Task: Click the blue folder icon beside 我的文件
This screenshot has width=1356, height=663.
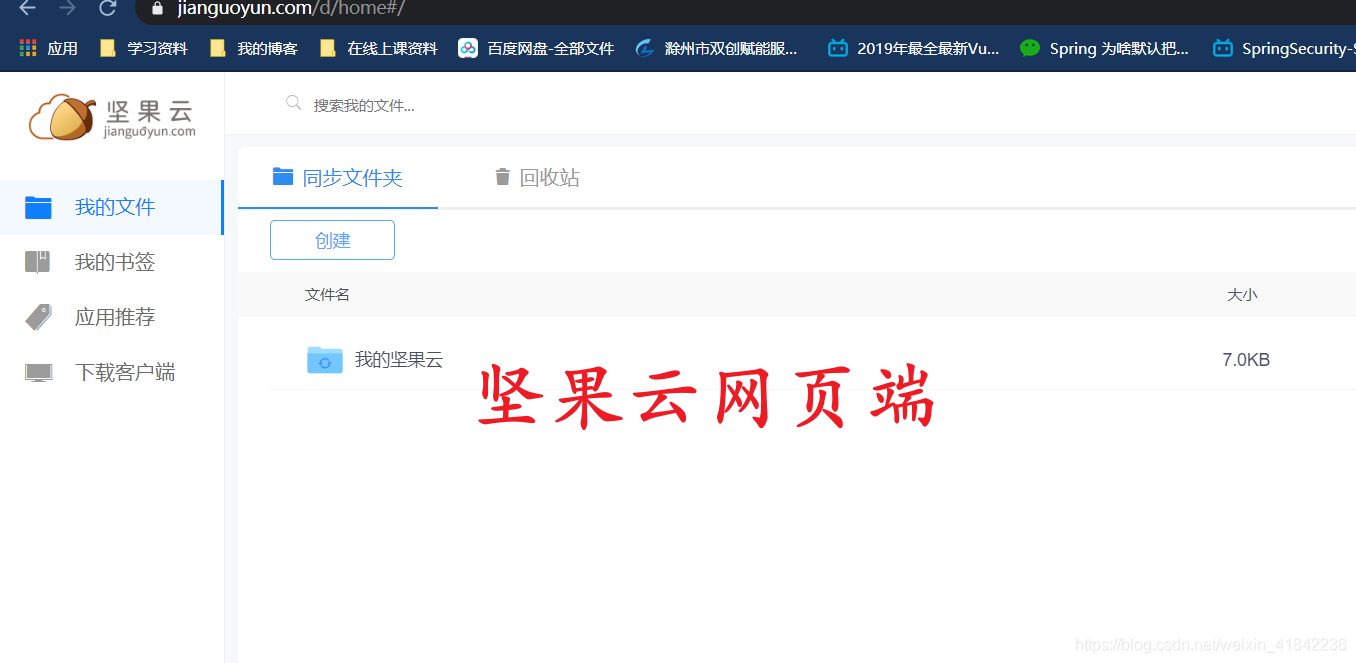Action: tap(38, 207)
